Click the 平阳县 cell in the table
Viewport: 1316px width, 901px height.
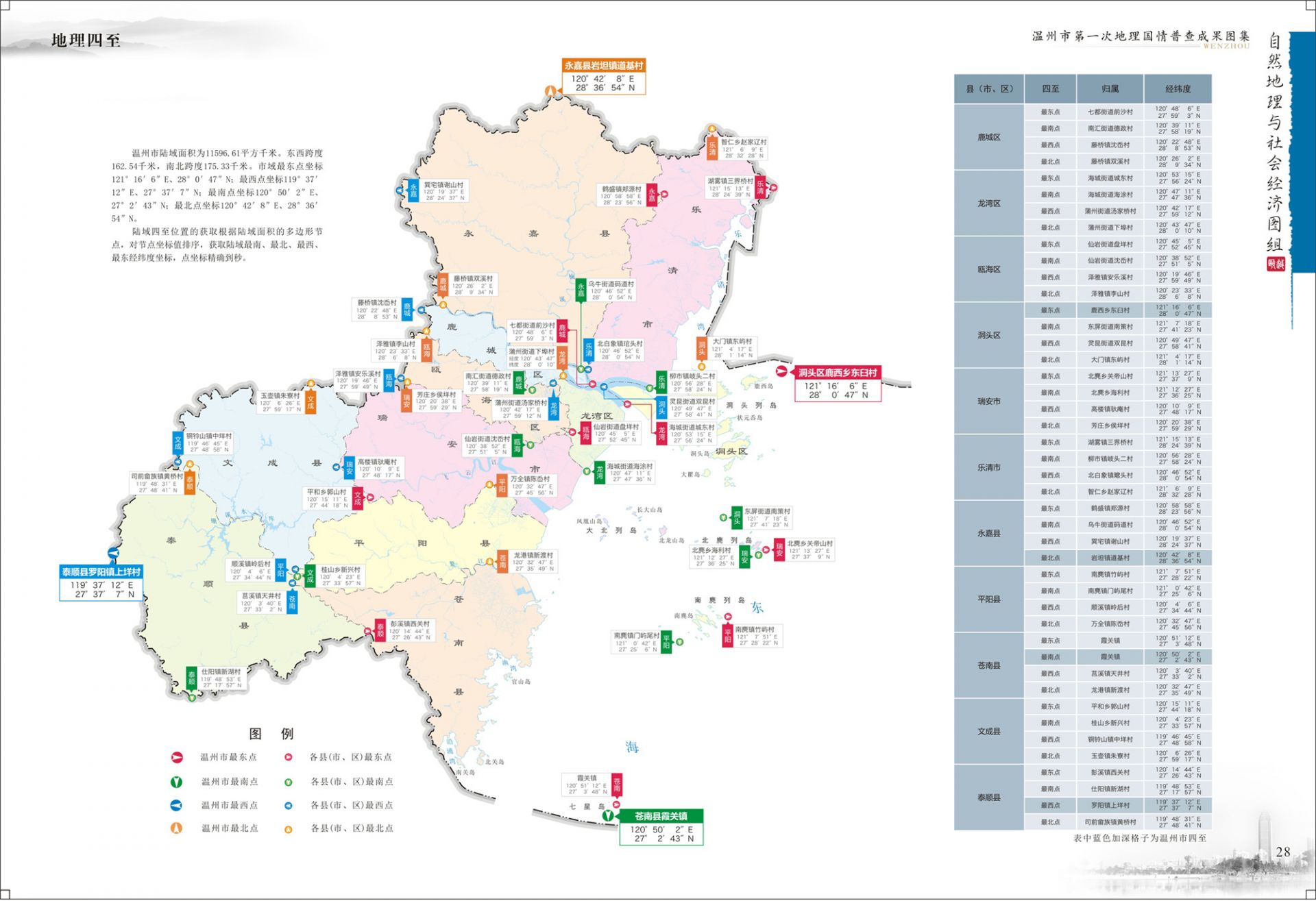989,600
